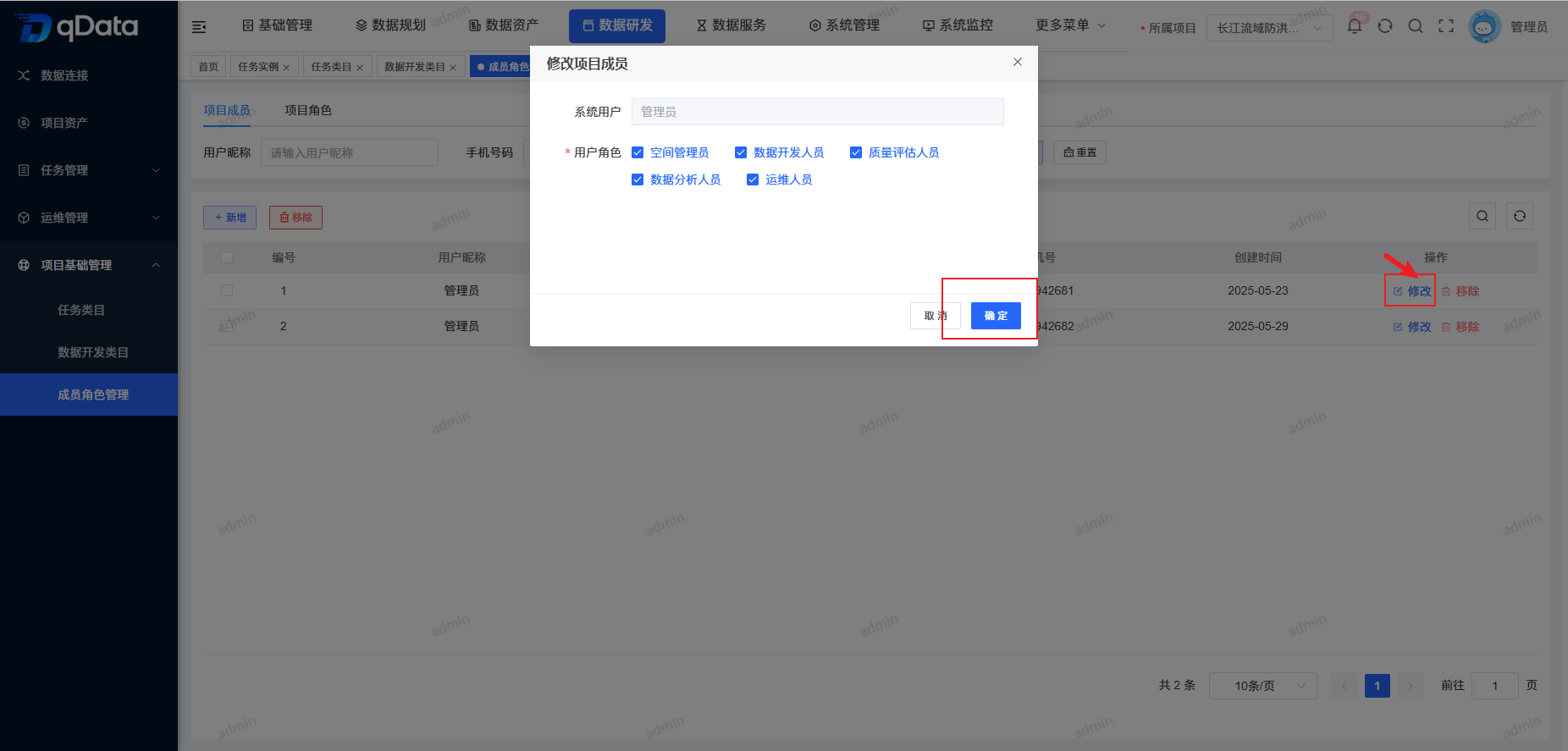Click the refresh icon in top bar
This screenshot has width=1568, height=751.
(x=1385, y=26)
